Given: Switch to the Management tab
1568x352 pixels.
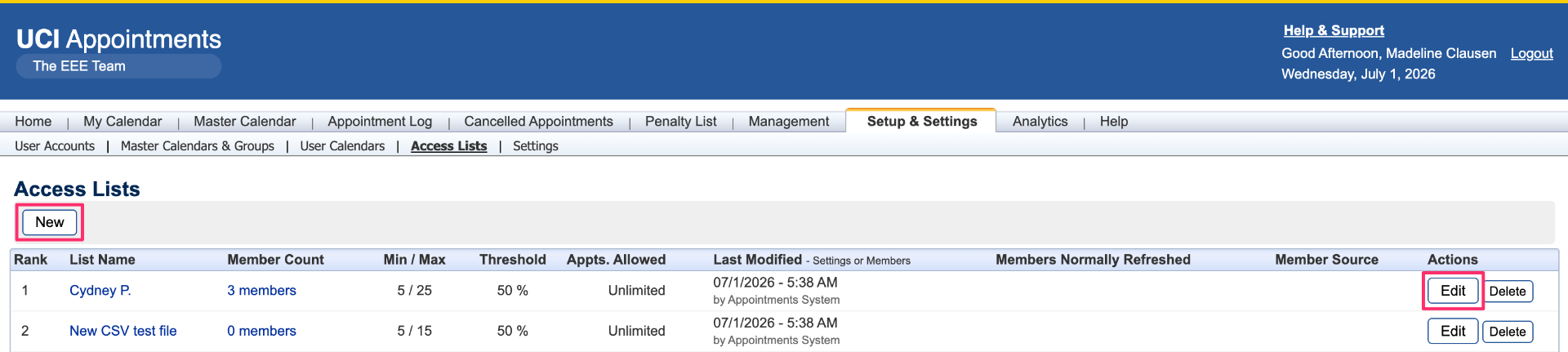Looking at the screenshot, I should (x=789, y=121).
